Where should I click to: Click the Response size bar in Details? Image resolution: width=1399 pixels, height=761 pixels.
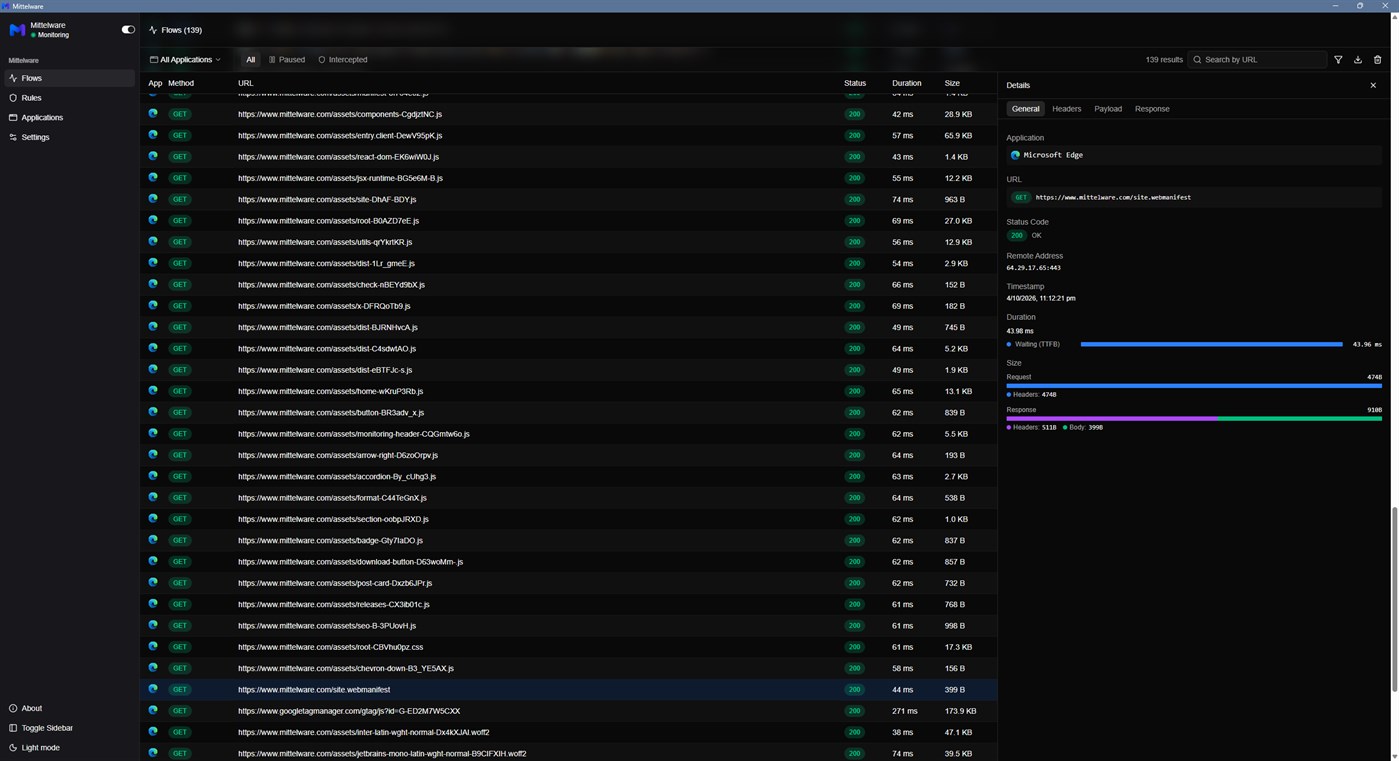[x=1194, y=419]
